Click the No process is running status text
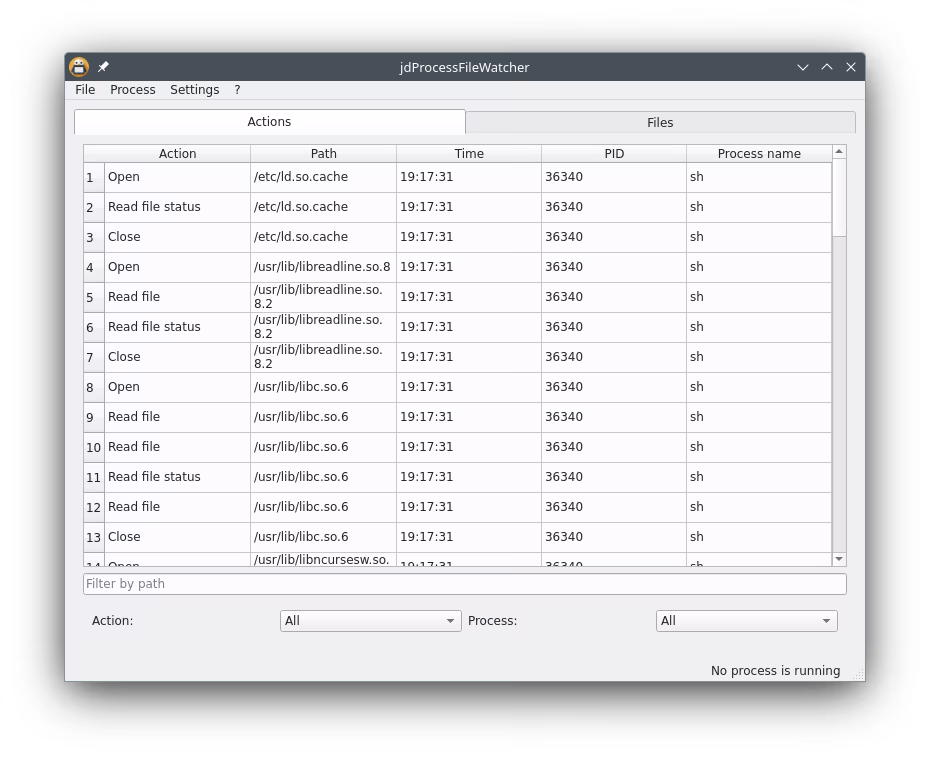This screenshot has width=930, height=758. coord(775,671)
